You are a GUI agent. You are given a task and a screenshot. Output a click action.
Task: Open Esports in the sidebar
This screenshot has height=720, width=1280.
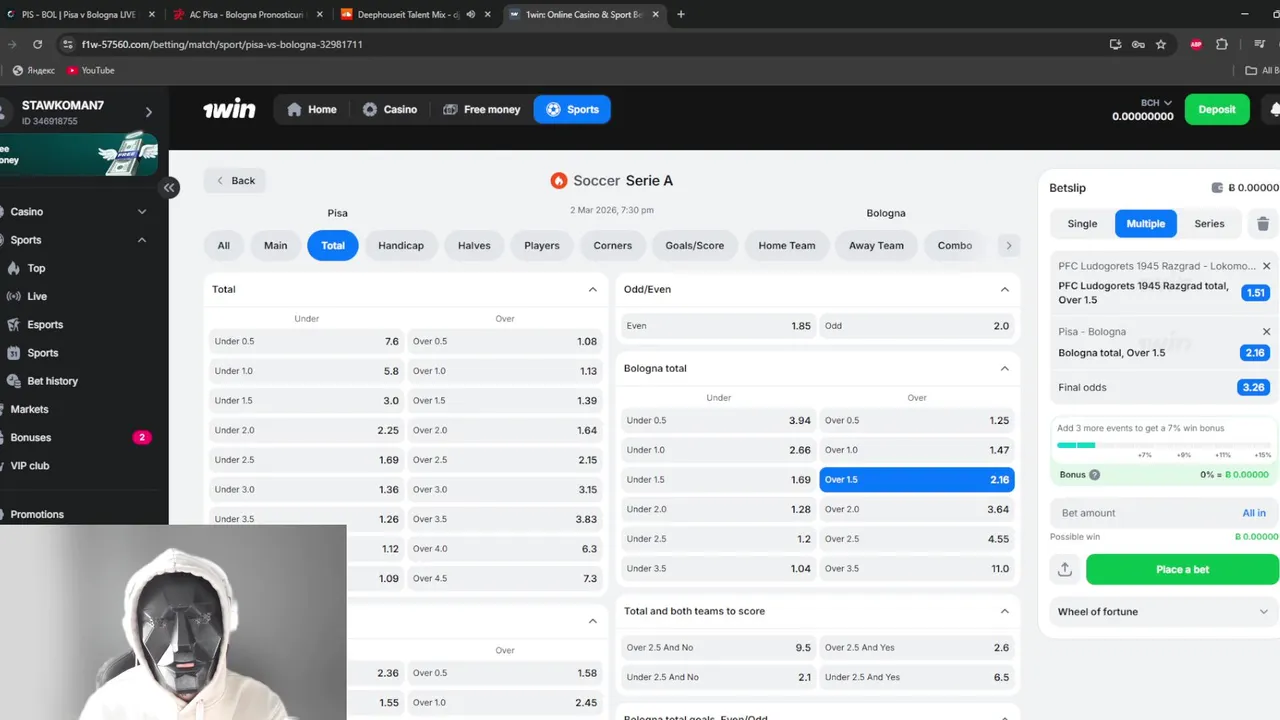[x=45, y=325]
